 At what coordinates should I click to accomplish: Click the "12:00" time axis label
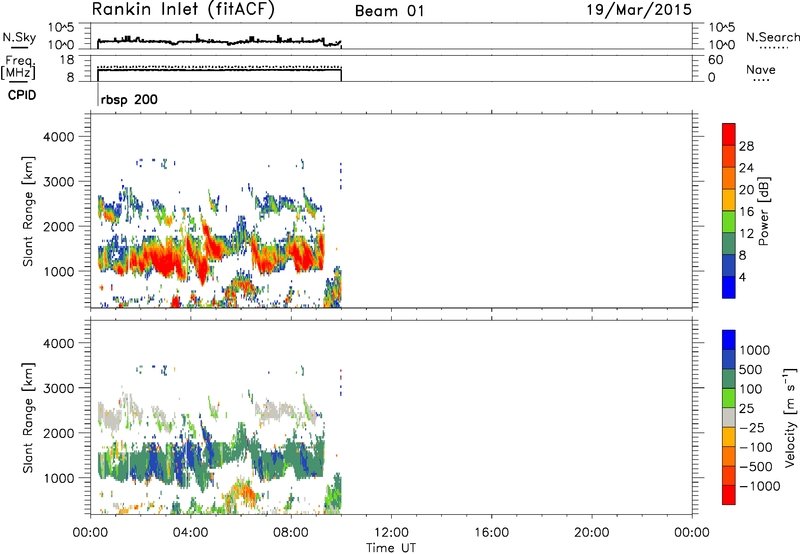pyautogui.click(x=391, y=533)
